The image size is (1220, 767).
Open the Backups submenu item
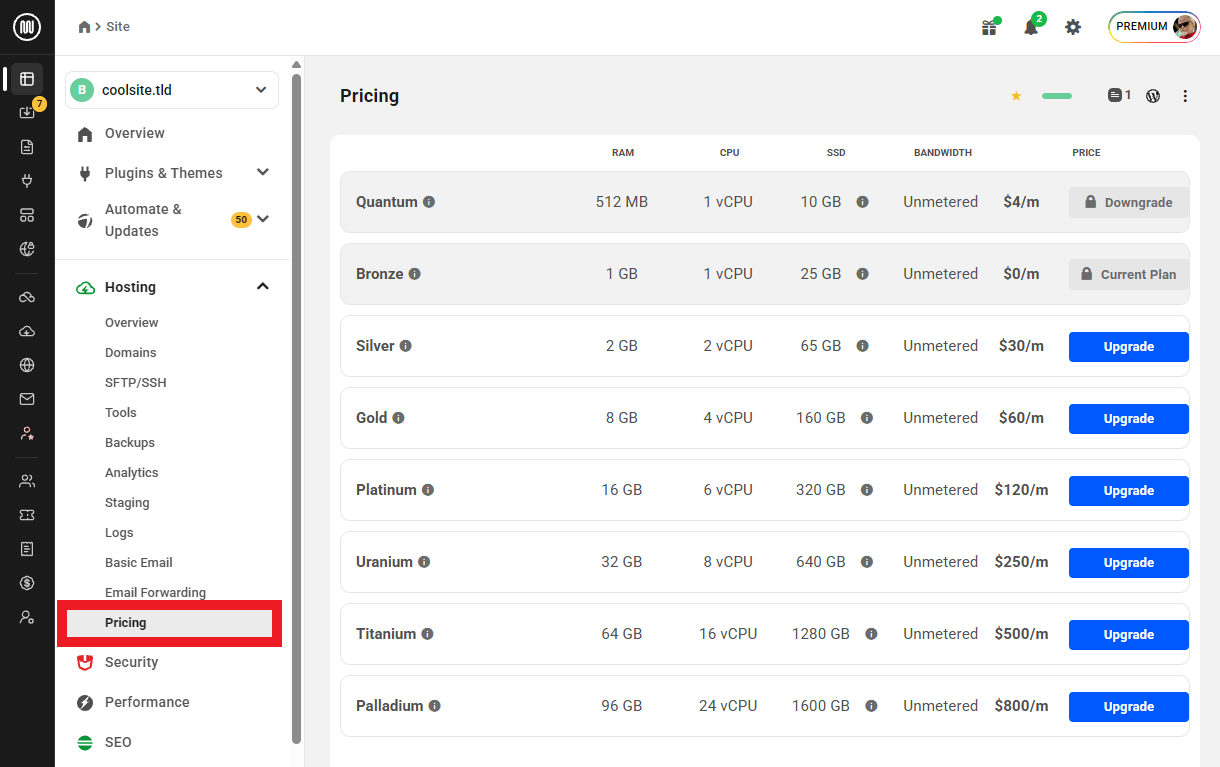(130, 443)
